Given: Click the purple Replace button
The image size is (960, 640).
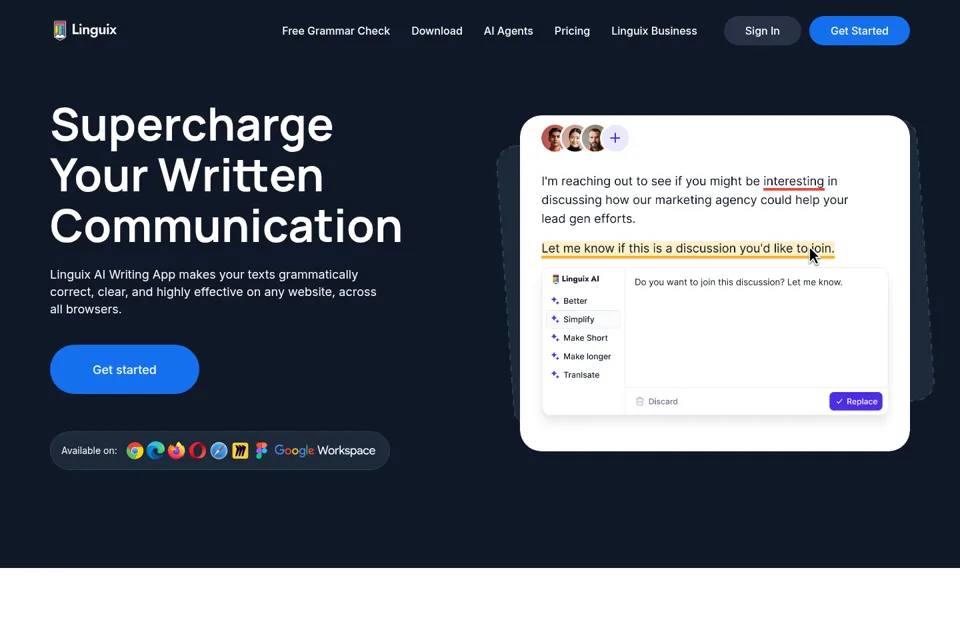Looking at the screenshot, I should 855,402.
